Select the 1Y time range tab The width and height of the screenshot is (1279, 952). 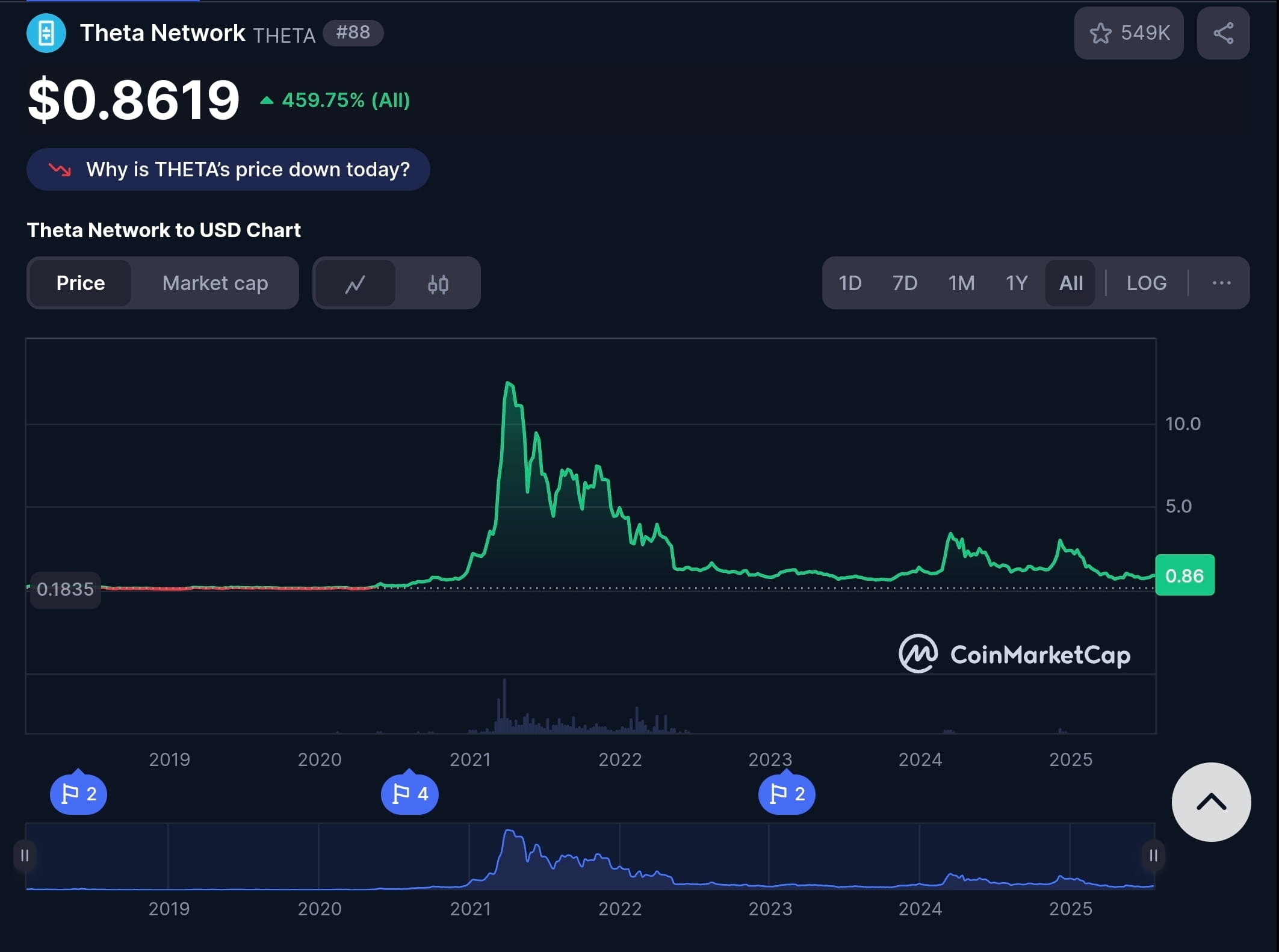tap(1017, 283)
